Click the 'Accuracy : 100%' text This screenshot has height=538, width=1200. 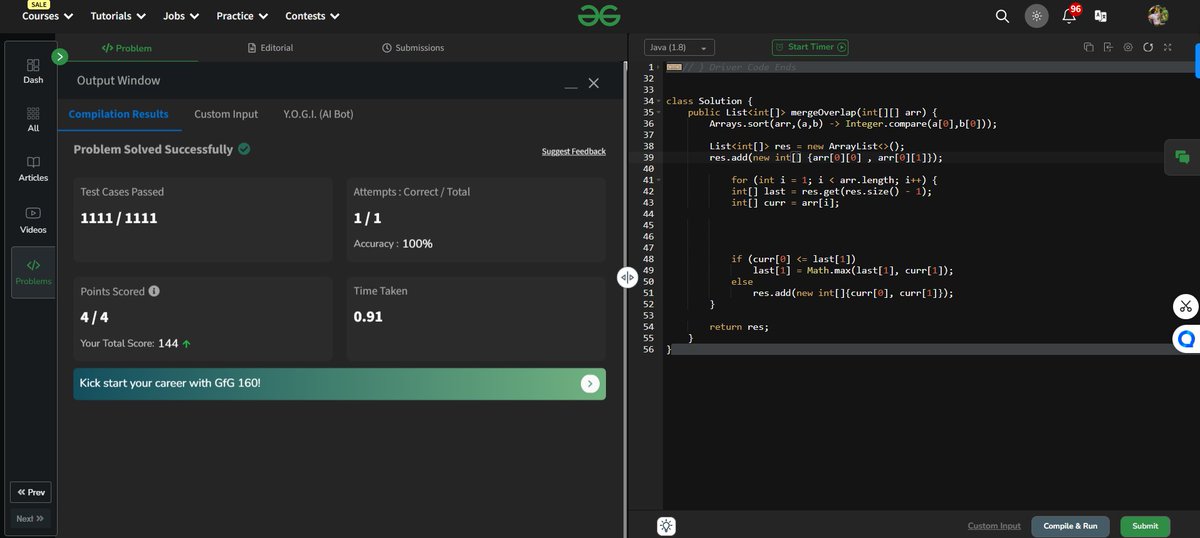point(393,244)
